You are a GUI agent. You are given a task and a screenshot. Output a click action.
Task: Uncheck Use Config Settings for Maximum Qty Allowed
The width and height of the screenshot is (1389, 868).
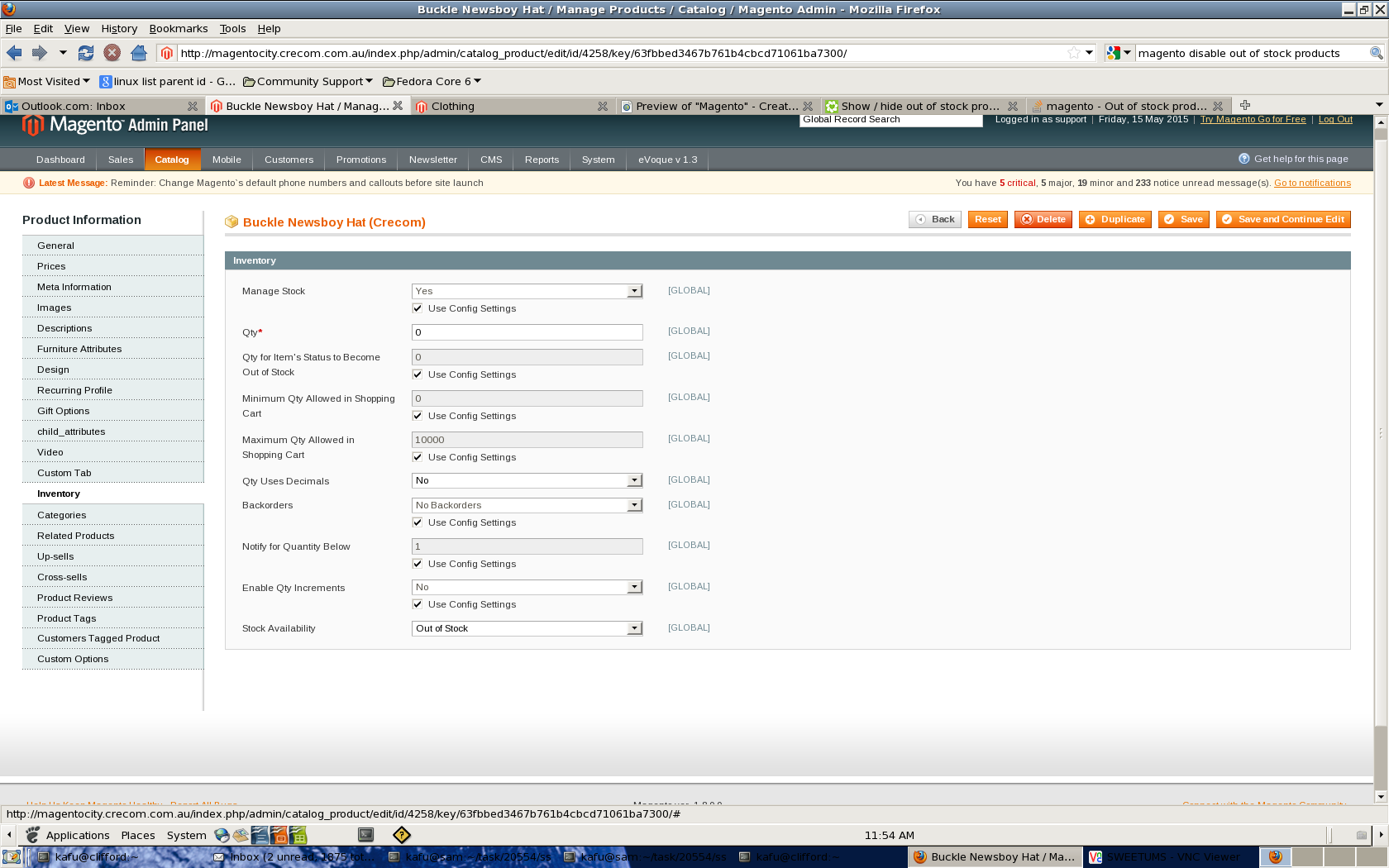(x=418, y=457)
